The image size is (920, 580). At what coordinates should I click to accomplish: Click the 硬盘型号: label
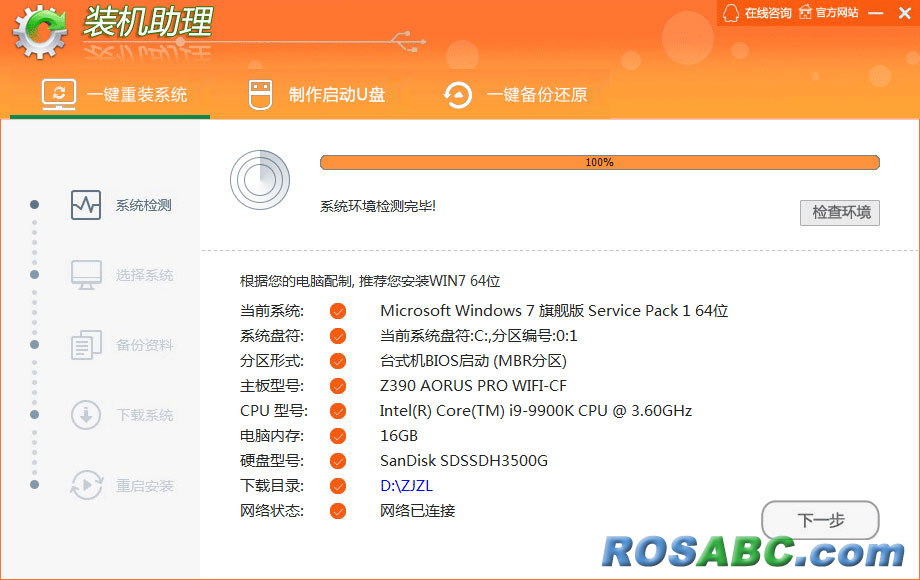[x=272, y=461]
